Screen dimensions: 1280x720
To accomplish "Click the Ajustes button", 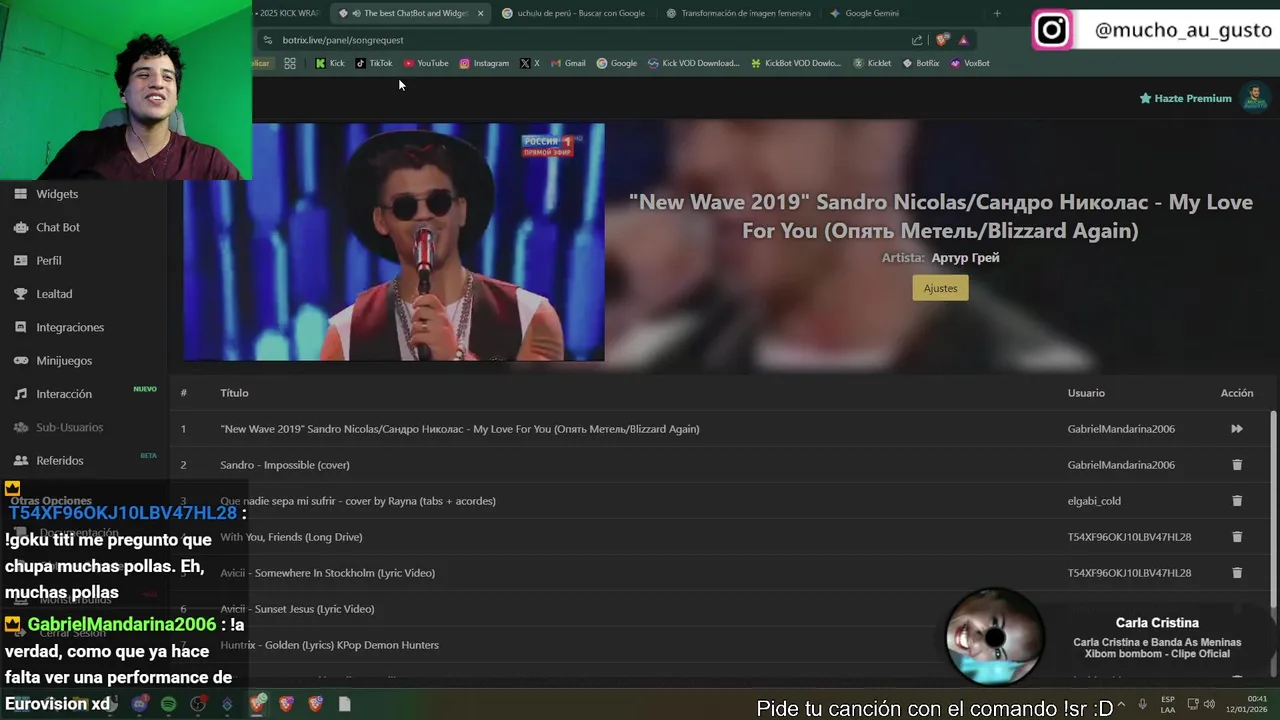I will (x=940, y=288).
